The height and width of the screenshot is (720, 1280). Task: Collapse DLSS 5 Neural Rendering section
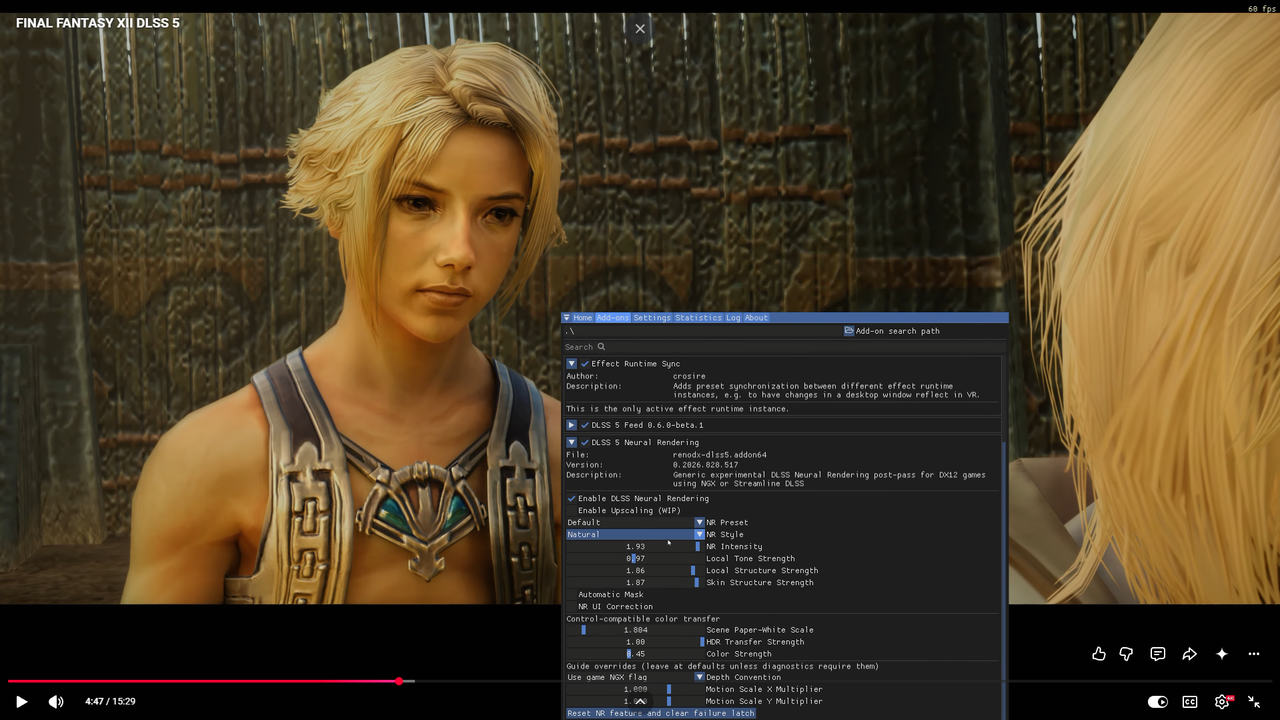(571, 442)
